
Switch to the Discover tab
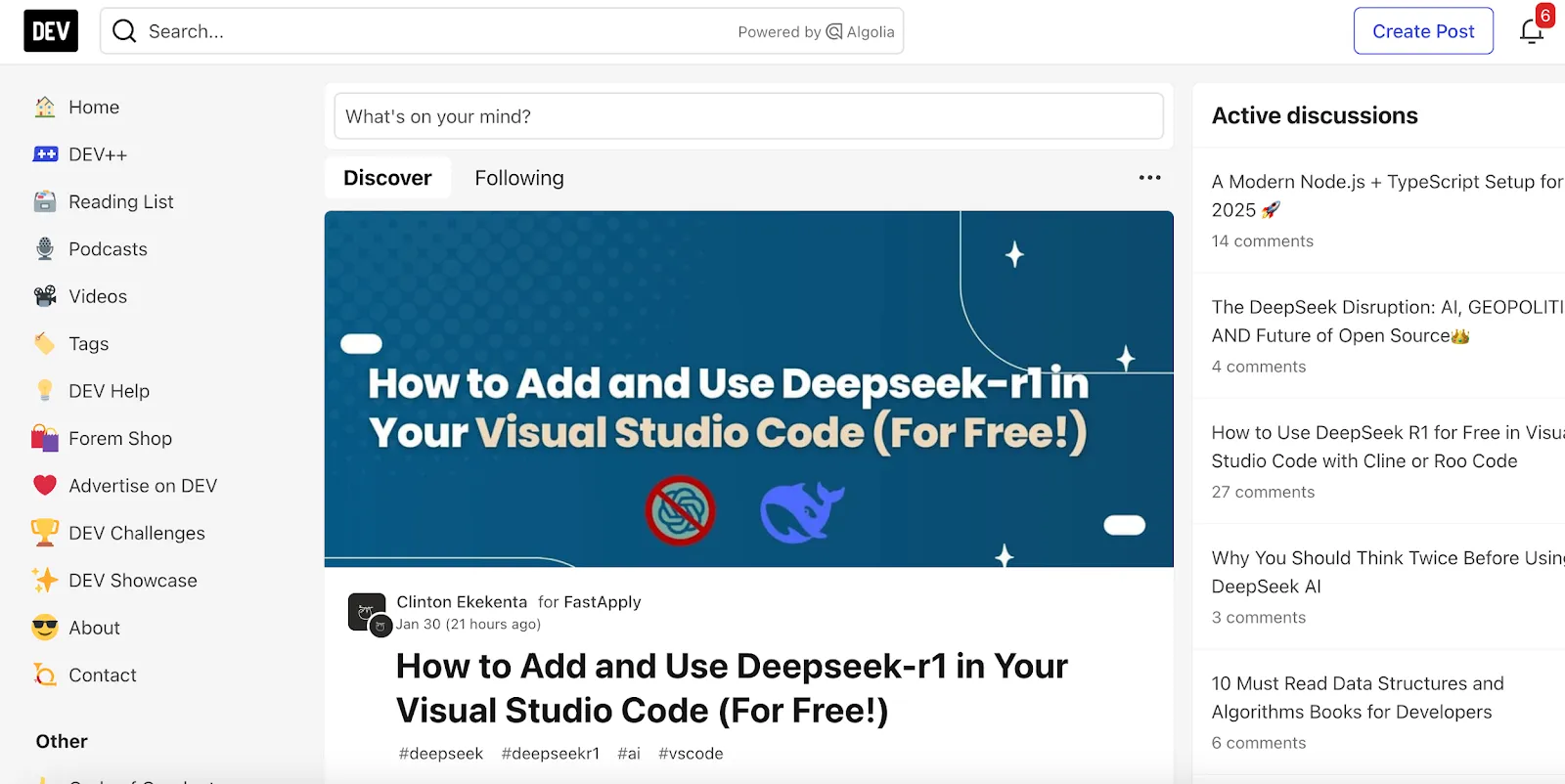pos(387,178)
